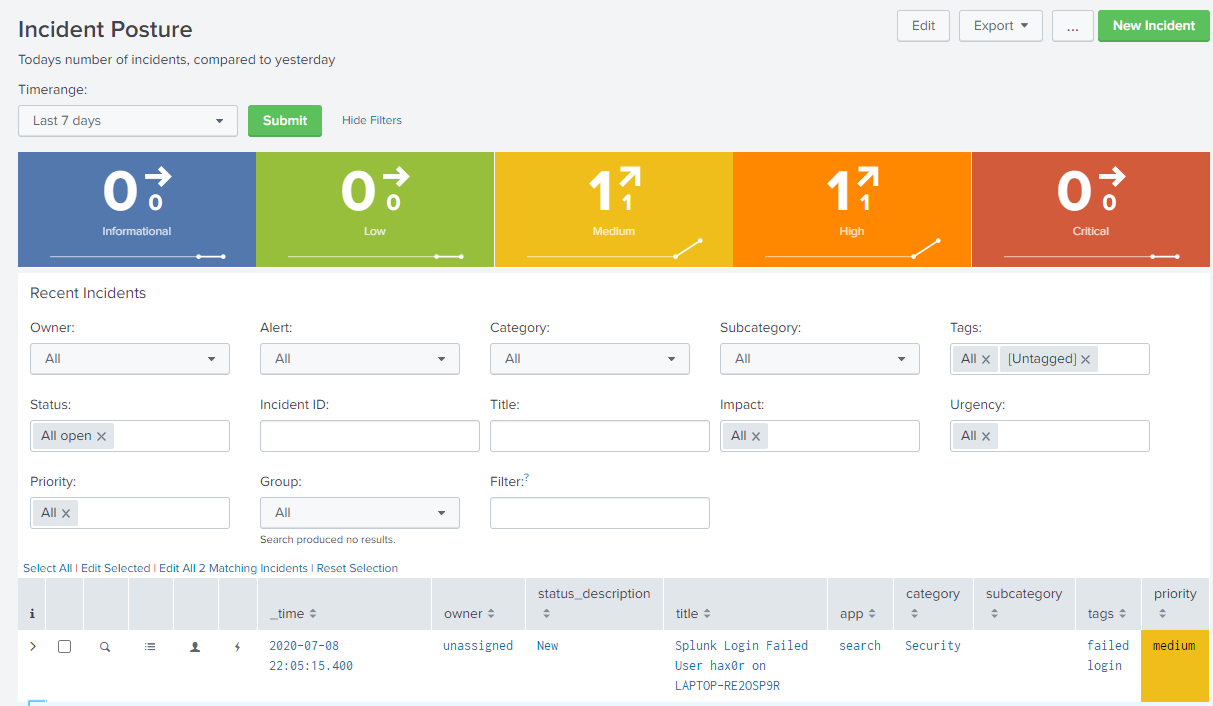Open the '...' more actions menu

click(x=1072, y=26)
